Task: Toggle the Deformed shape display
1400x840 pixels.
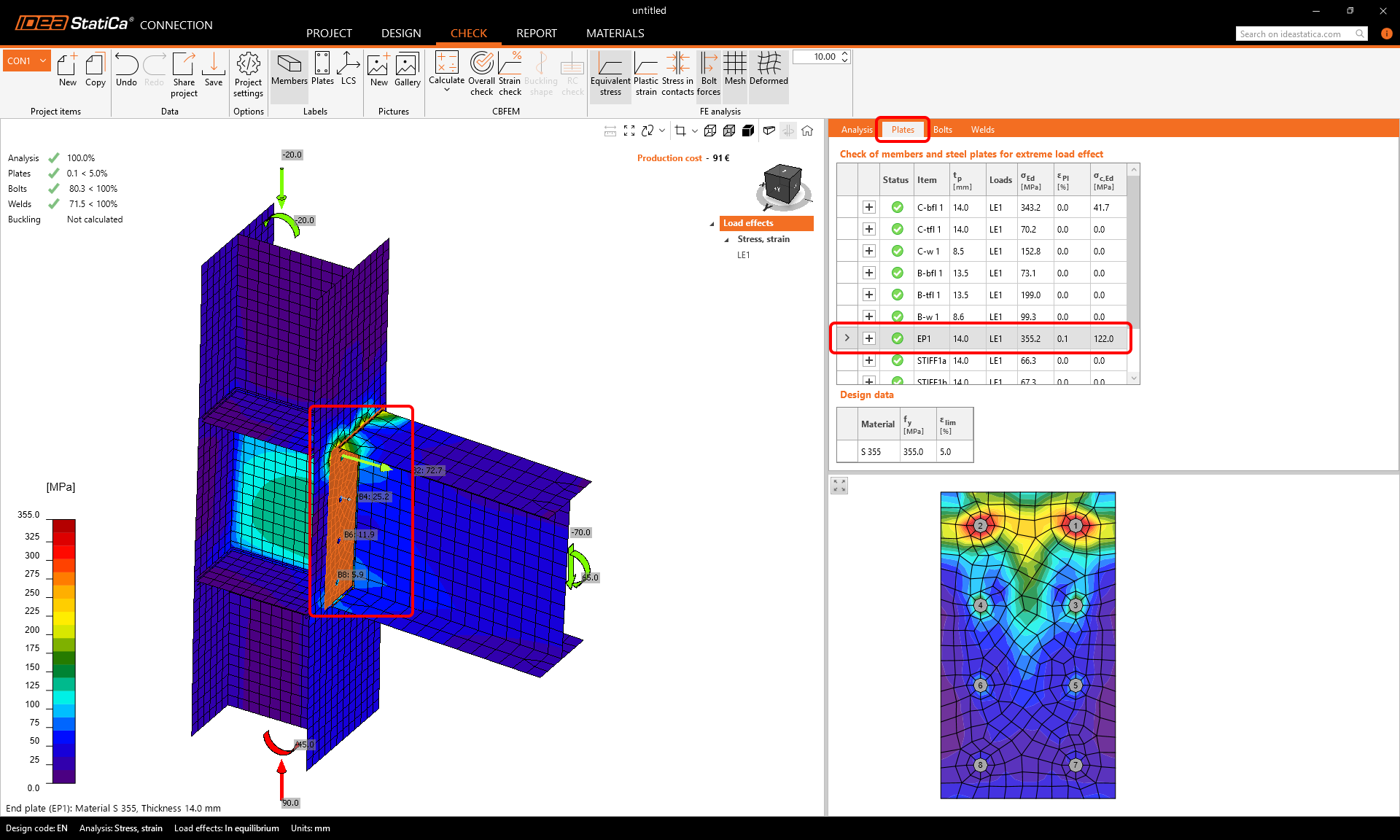Action: pyautogui.click(x=768, y=73)
